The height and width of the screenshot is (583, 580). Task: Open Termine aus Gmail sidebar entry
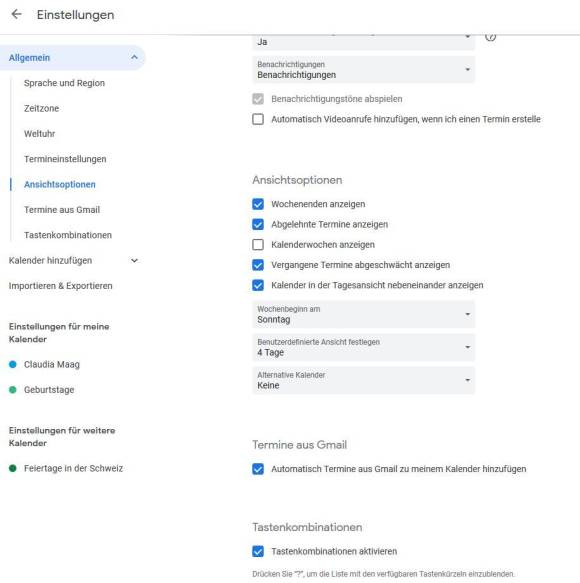[62, 210]
